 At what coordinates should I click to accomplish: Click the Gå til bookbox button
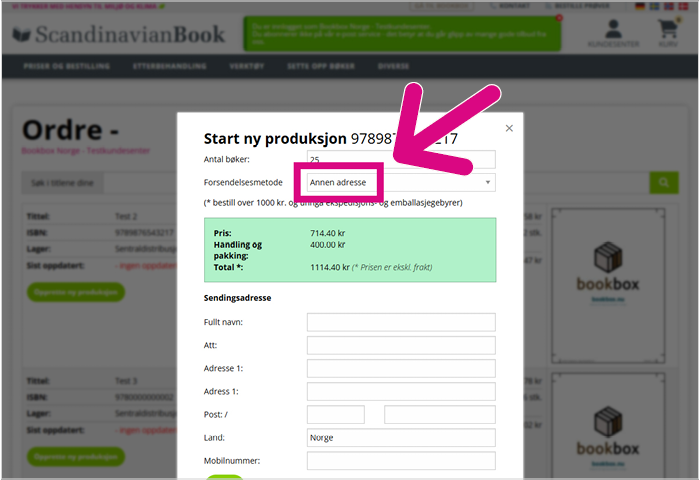tap(442, 6)
